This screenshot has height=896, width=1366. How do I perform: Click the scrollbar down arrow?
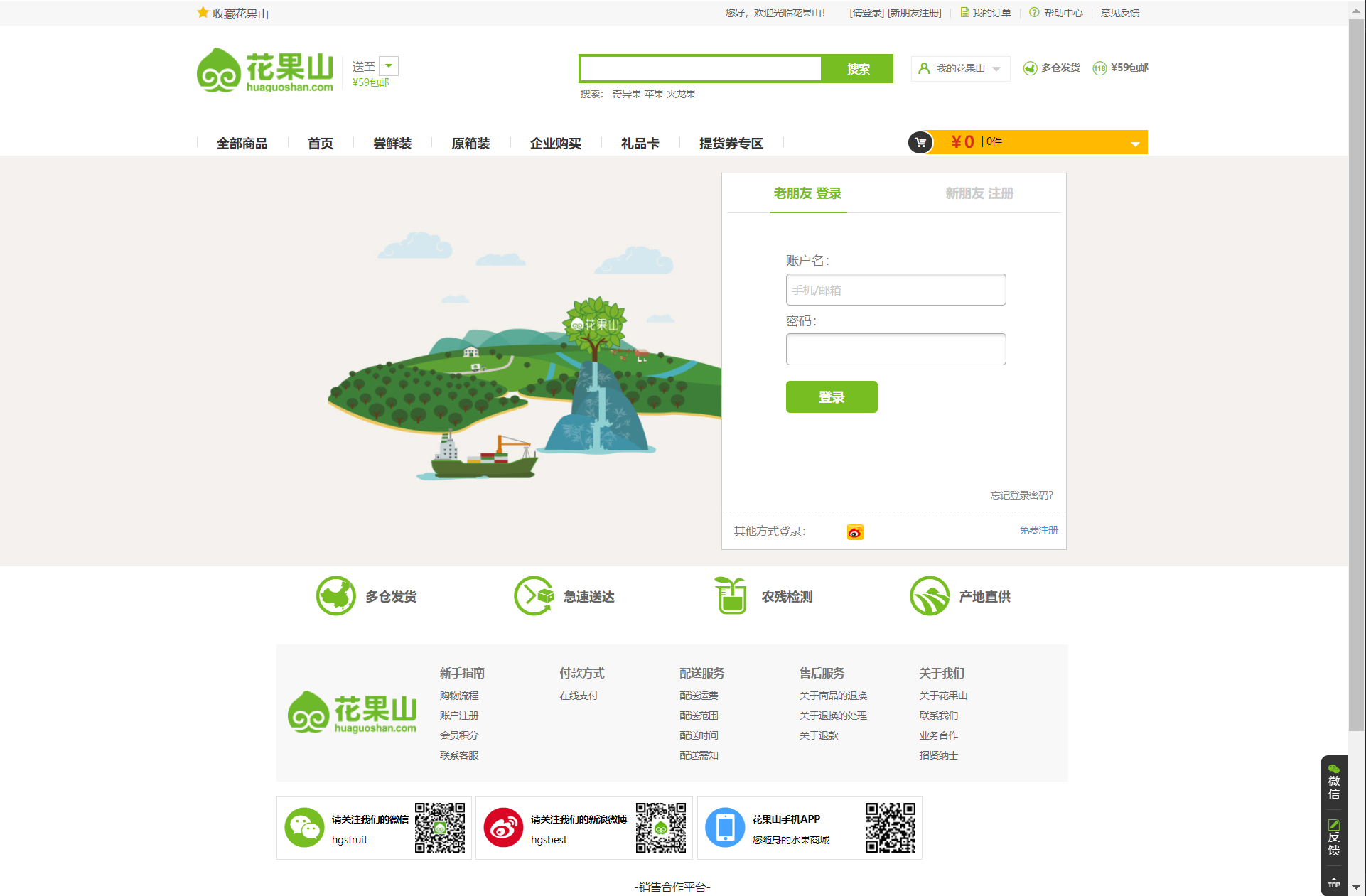[1356, 887]
